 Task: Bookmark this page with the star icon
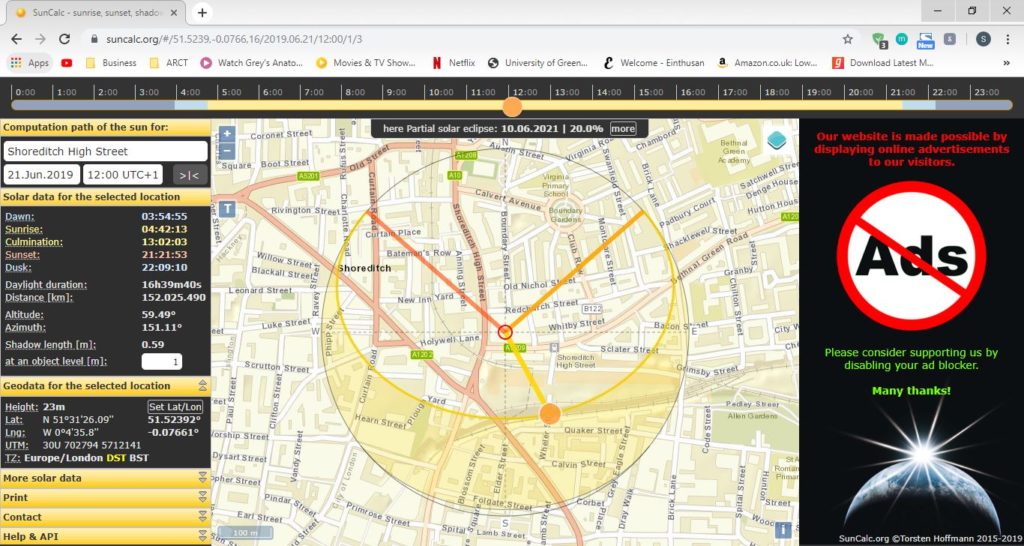(848, 39)
